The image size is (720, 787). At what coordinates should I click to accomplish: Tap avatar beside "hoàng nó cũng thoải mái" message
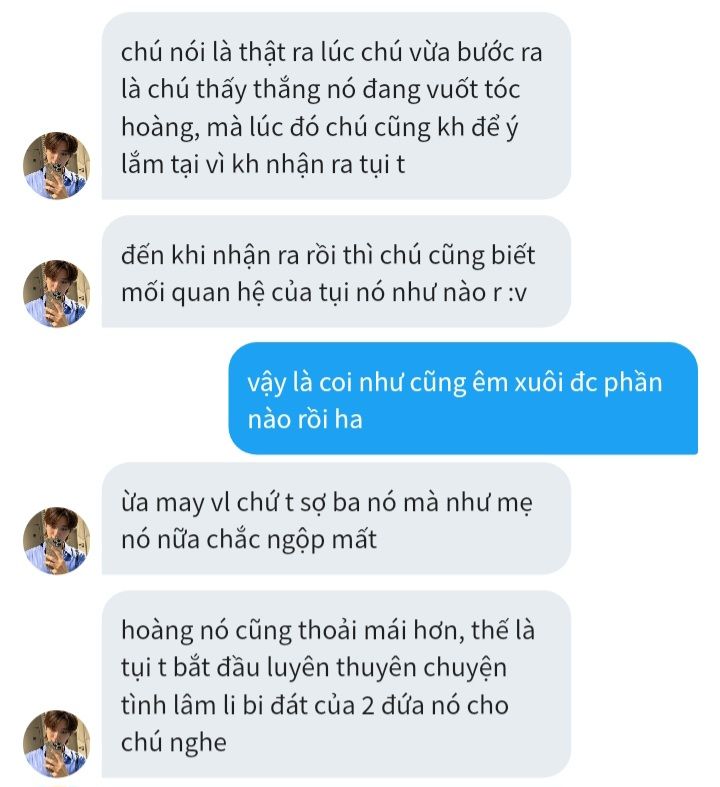[56, 744]
